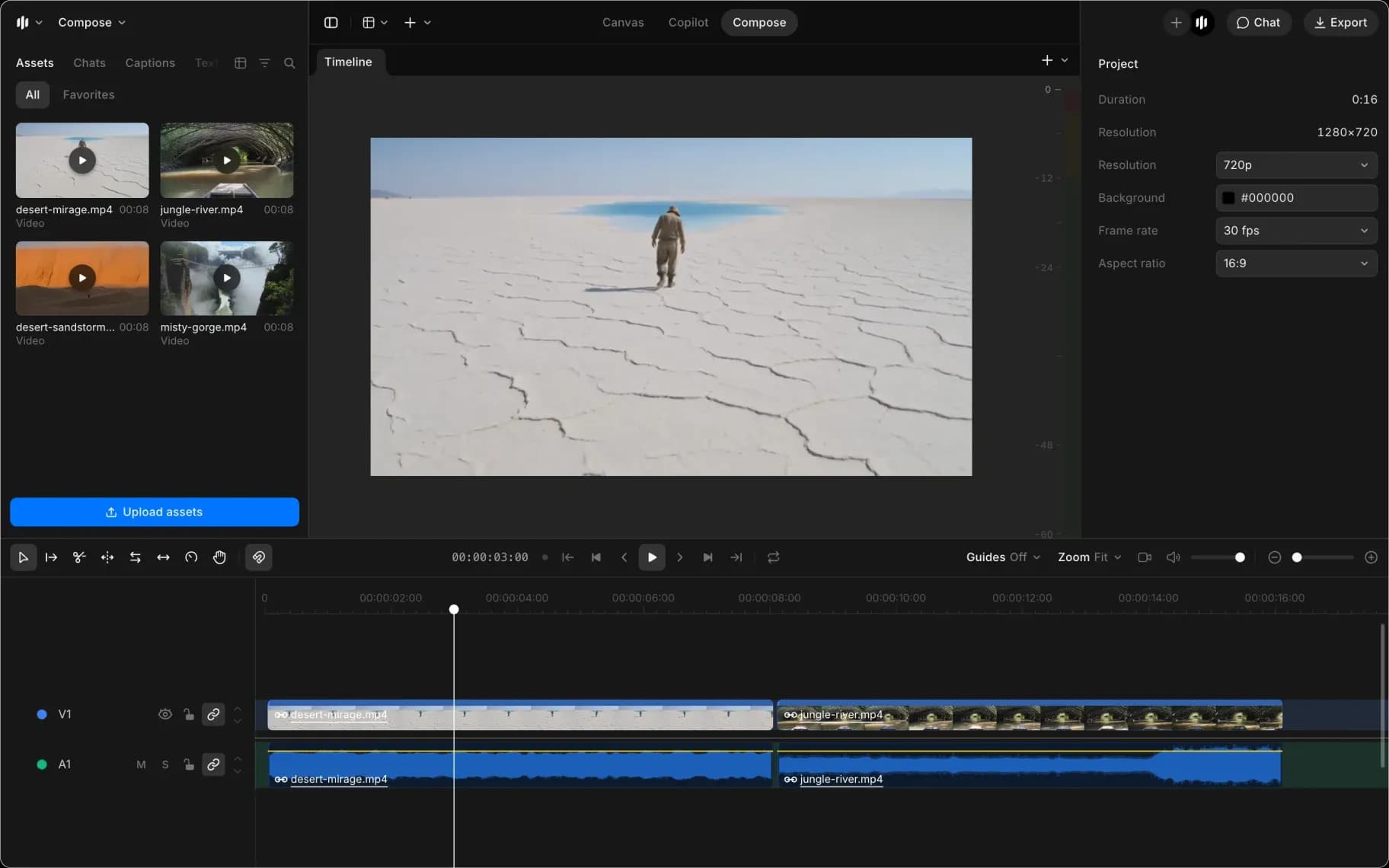Screen dimensions: 1389x868
Task: Switch to the Copilot tab
Action: pos(688,23)
